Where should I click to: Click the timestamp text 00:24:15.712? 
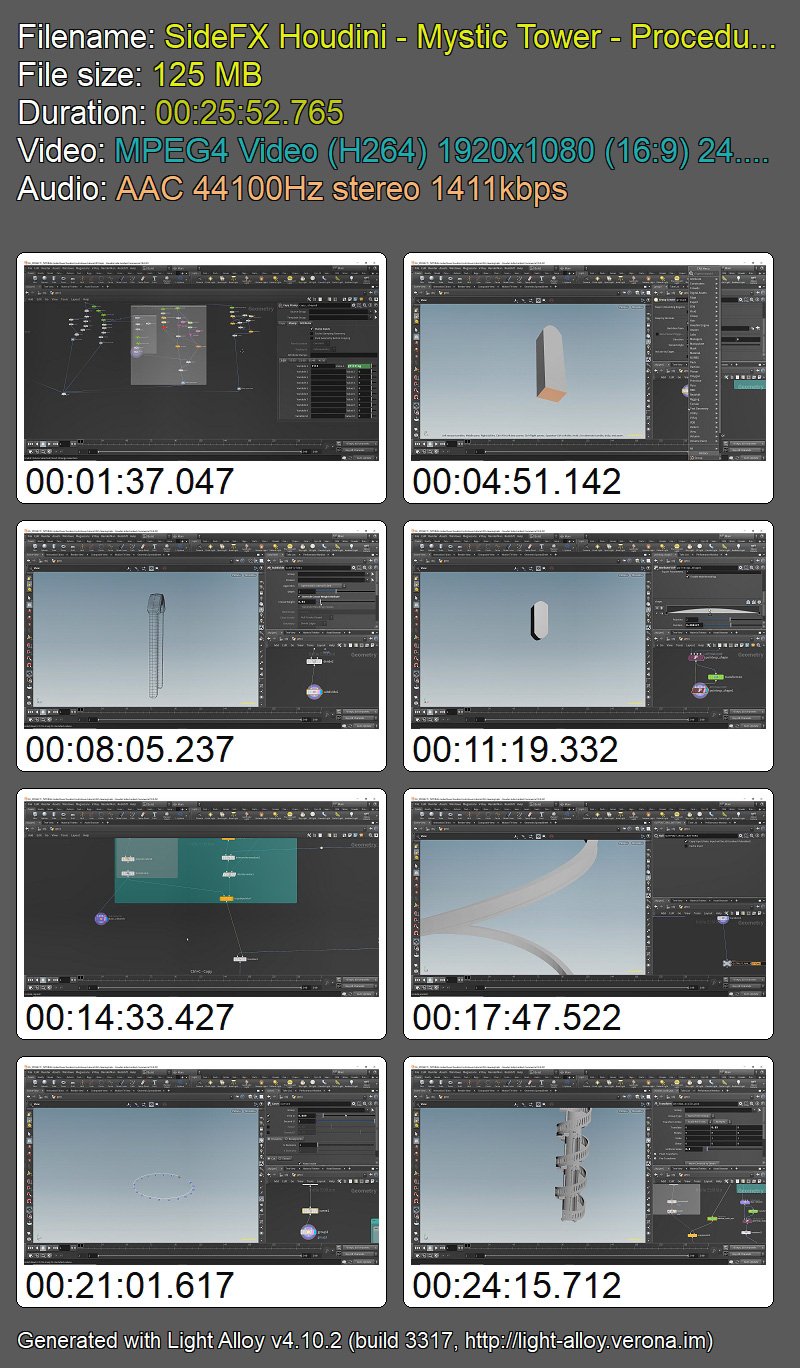pos(517,1285)
